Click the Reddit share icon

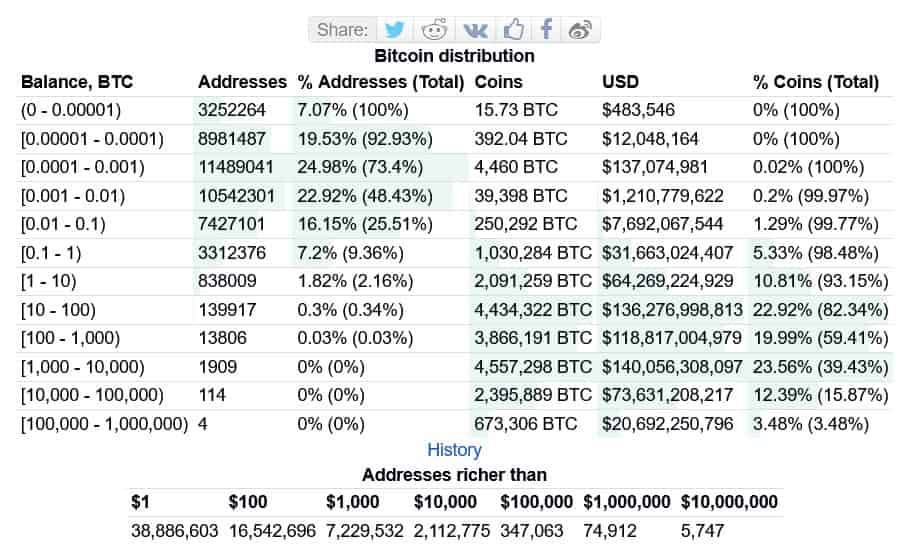435,29
